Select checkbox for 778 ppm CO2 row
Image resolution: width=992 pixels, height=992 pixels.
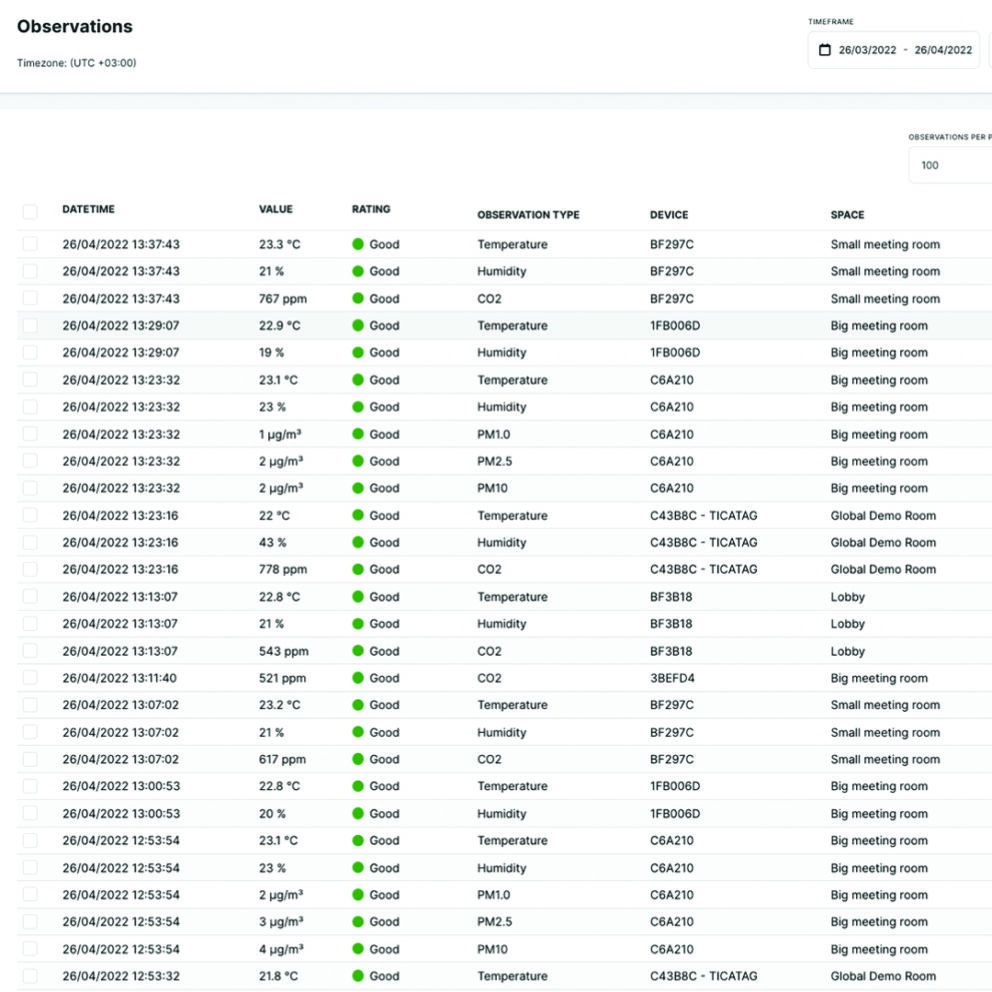tap(30, 569)
